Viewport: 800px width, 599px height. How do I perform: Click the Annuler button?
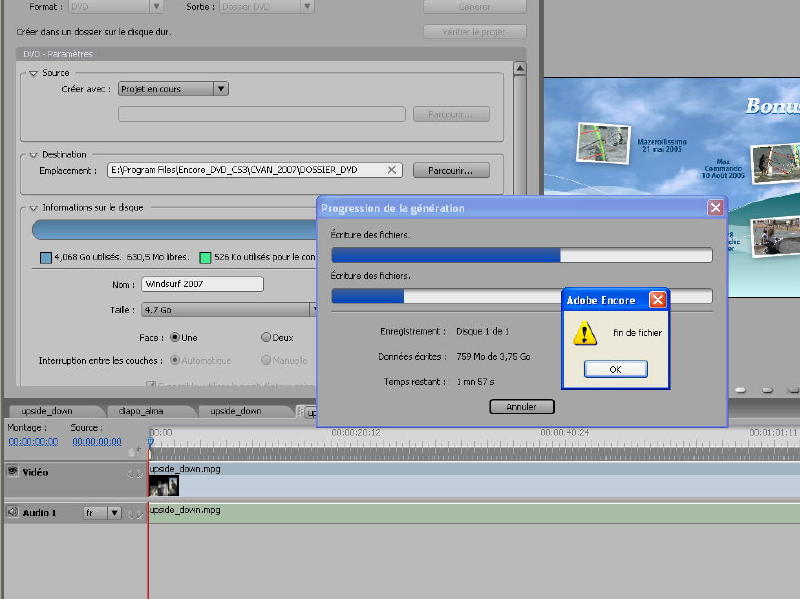point(521,407)
